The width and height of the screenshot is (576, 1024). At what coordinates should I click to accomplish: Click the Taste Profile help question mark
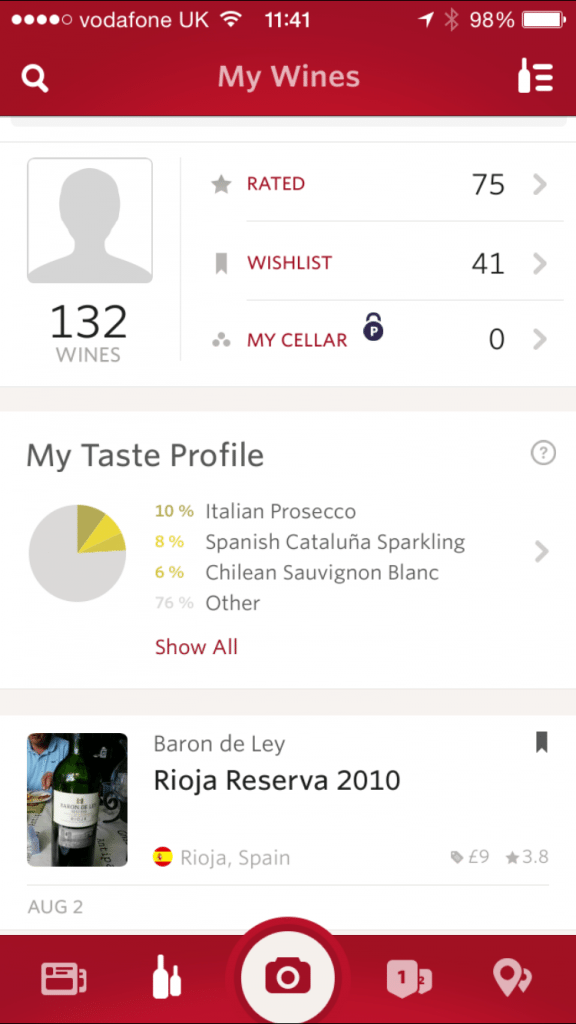(x=543, y=453)
